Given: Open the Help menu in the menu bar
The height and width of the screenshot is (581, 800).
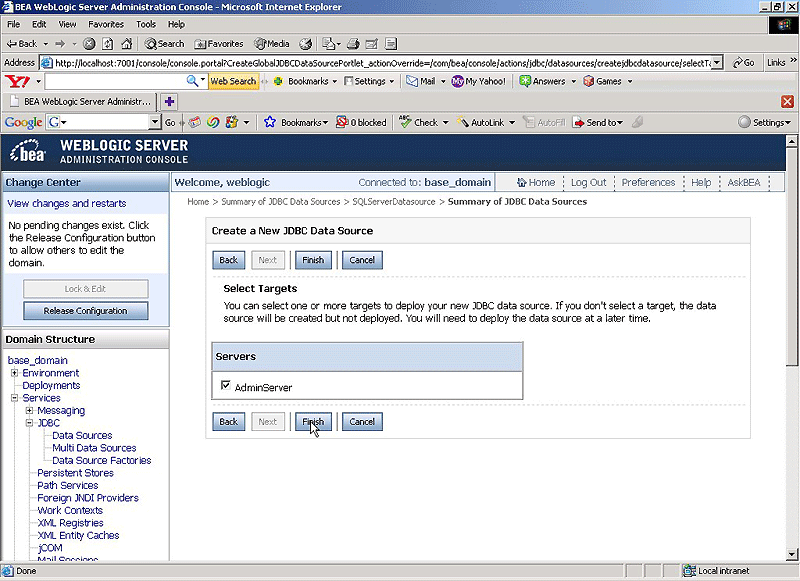Looking at the screenshot, I should point(176,24).
